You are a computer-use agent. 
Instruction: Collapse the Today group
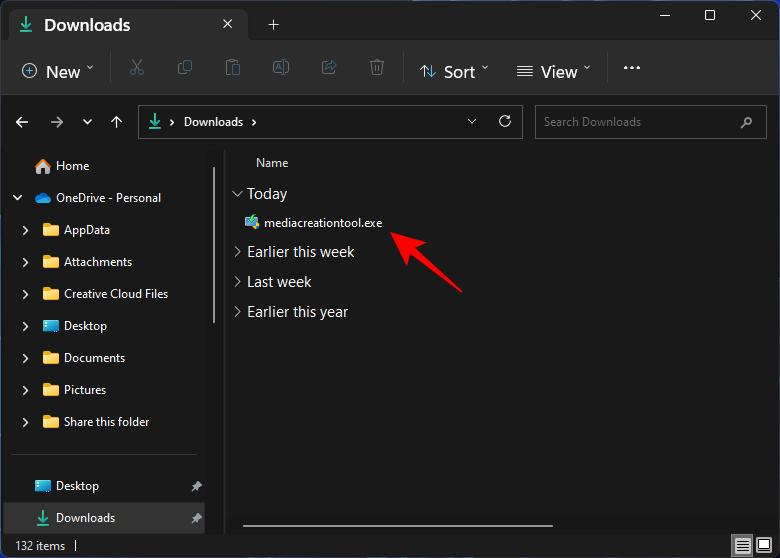(237, 194)
